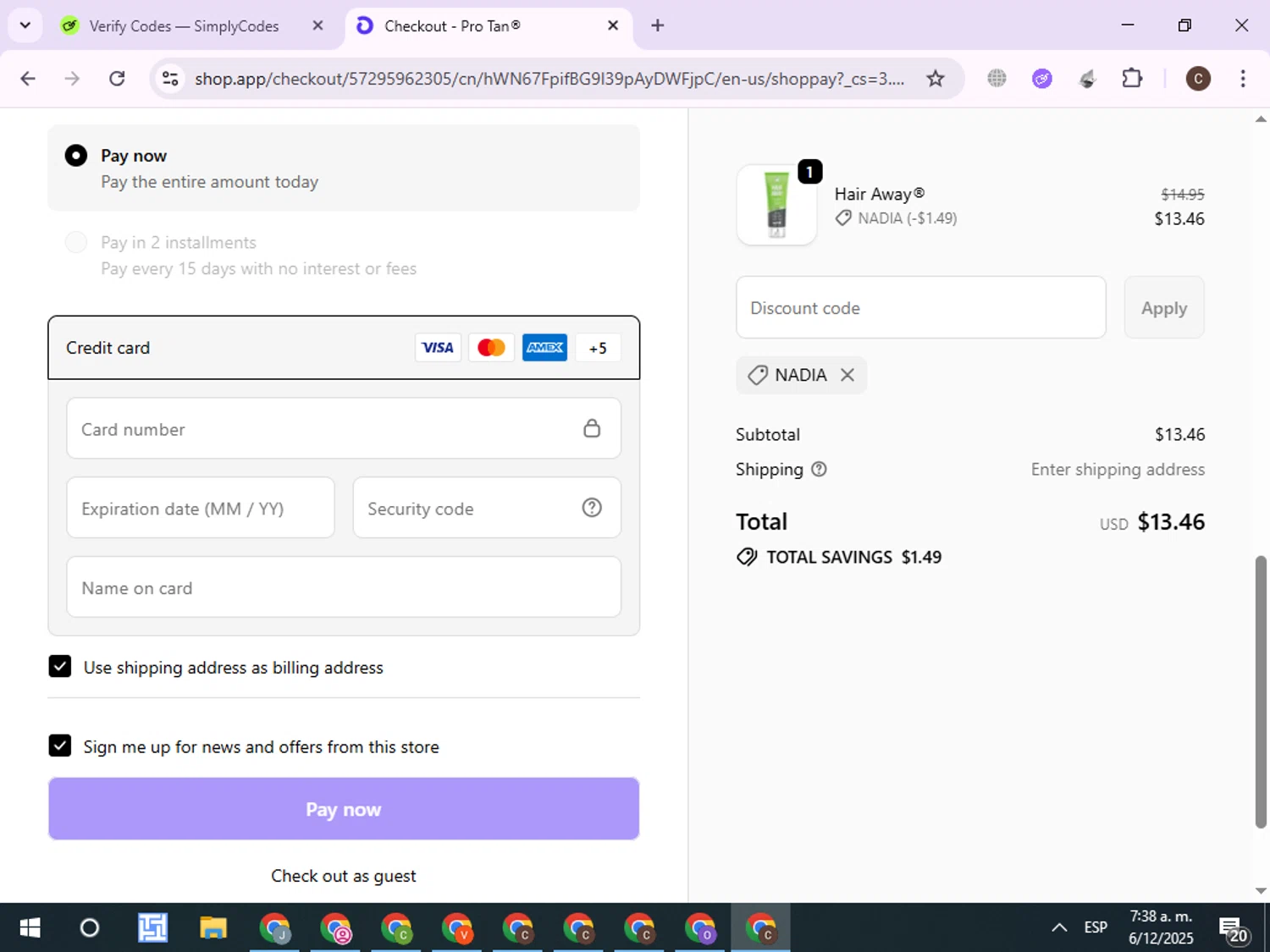Switch to Verify Codes SimplyCodes tab
The width and height of the screenshot is (1270, 952).
[x=184, y=26]
